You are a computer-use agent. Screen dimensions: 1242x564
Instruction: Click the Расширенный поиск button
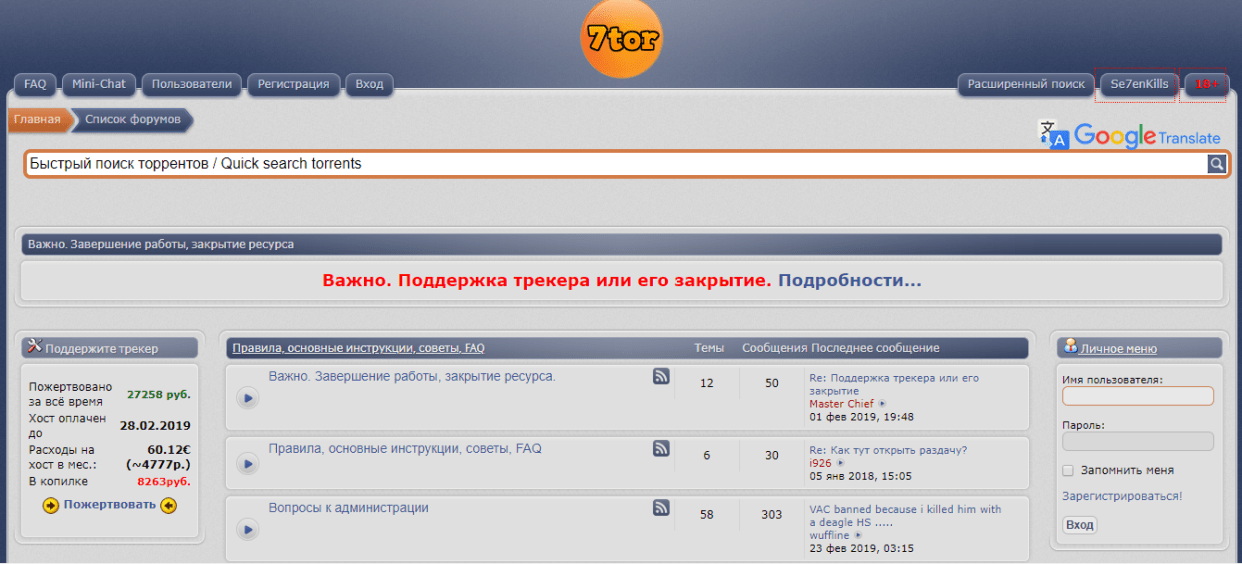1026,84
